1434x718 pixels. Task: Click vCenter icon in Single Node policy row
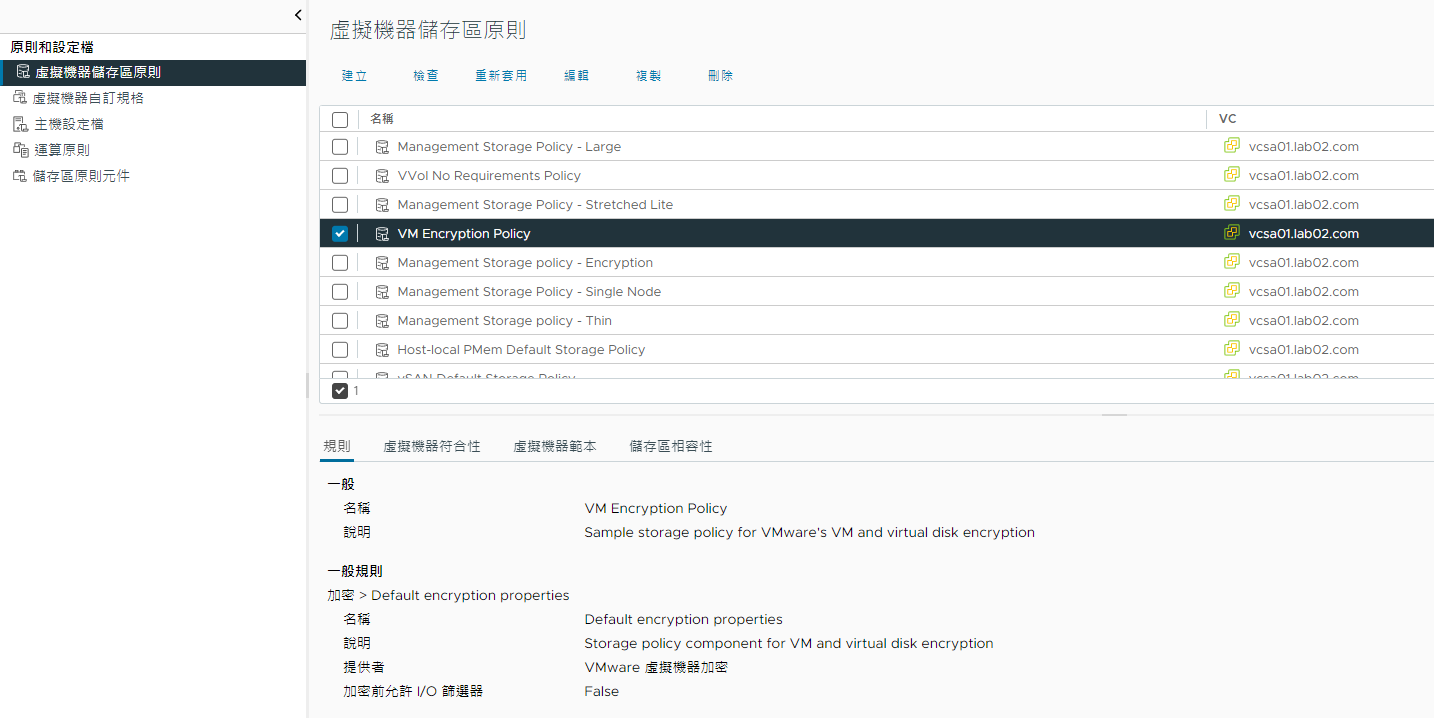1232,291
